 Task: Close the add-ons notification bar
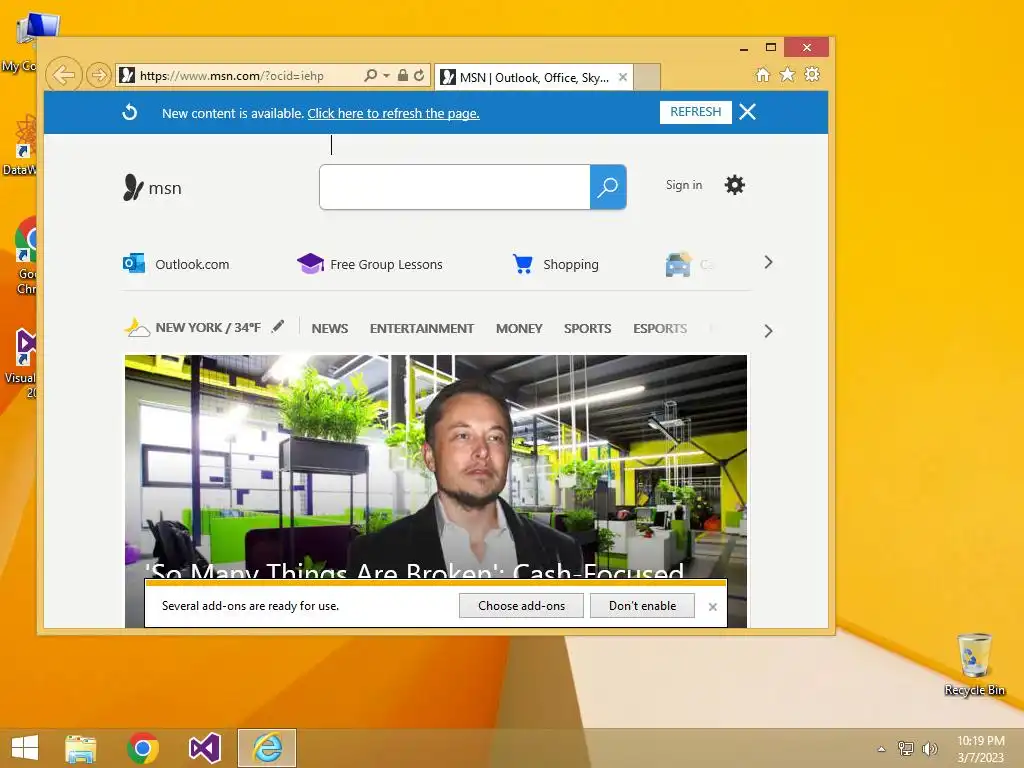pyautogui.click(x=712, y=607)
